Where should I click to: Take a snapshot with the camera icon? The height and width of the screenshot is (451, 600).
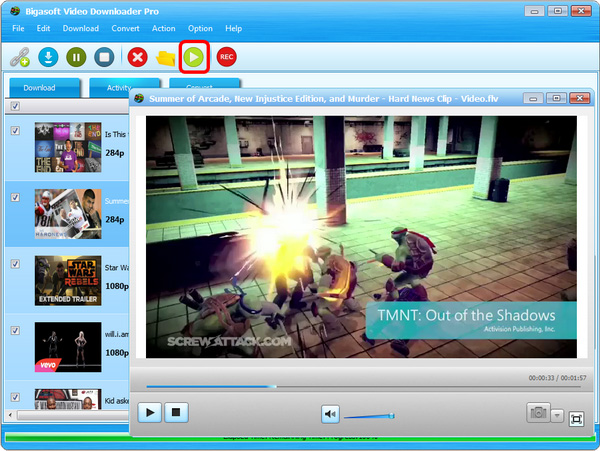point(538,412)
